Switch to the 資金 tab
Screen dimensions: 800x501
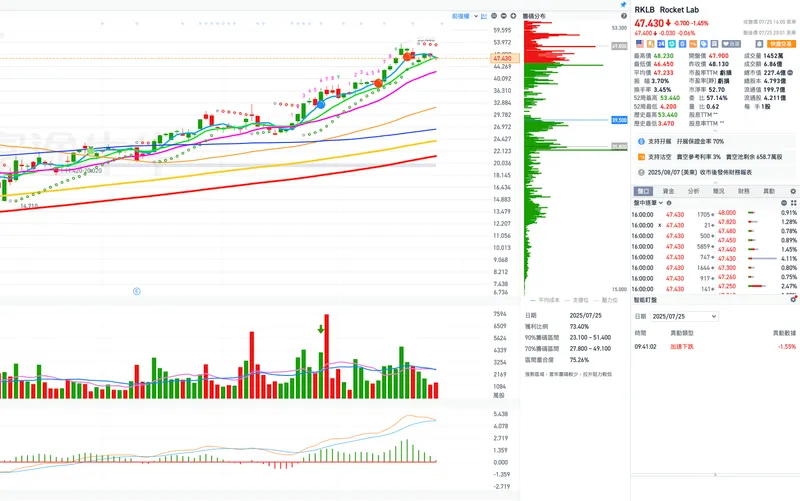[668, 191]
